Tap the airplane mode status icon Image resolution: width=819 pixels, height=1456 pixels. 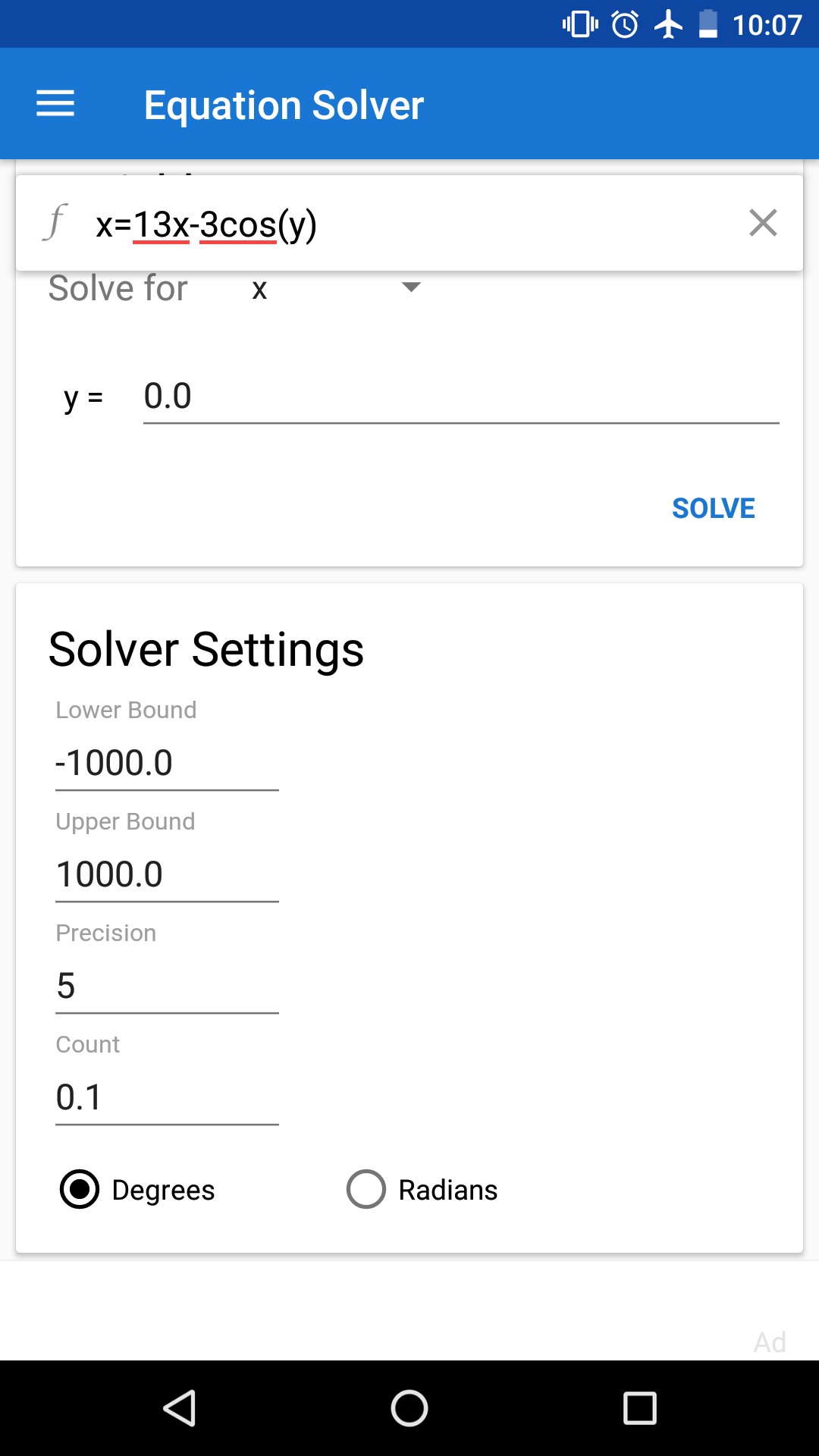[x=668, y=24]
